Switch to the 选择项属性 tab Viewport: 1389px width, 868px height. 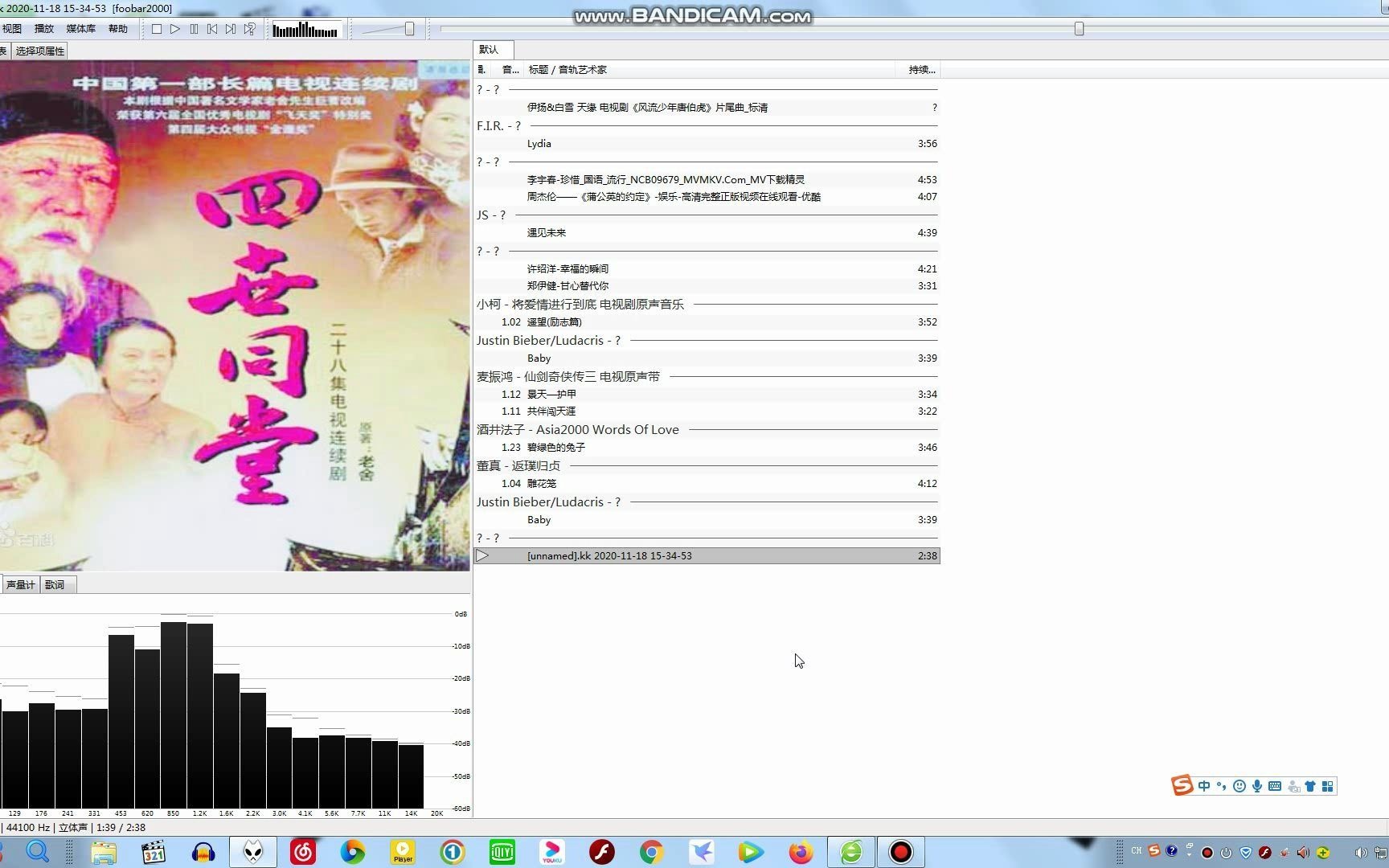pyautogui.click(x=39, y=51)
